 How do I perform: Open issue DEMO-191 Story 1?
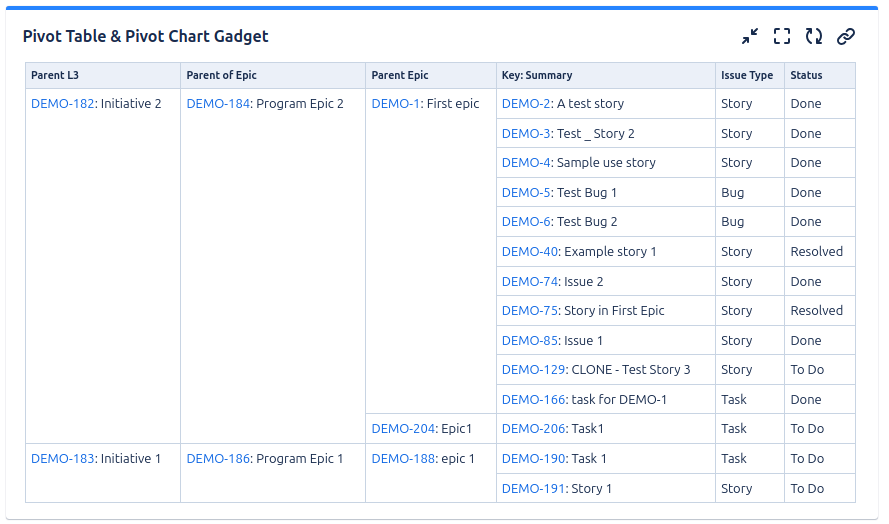click(x=533, y=489)
